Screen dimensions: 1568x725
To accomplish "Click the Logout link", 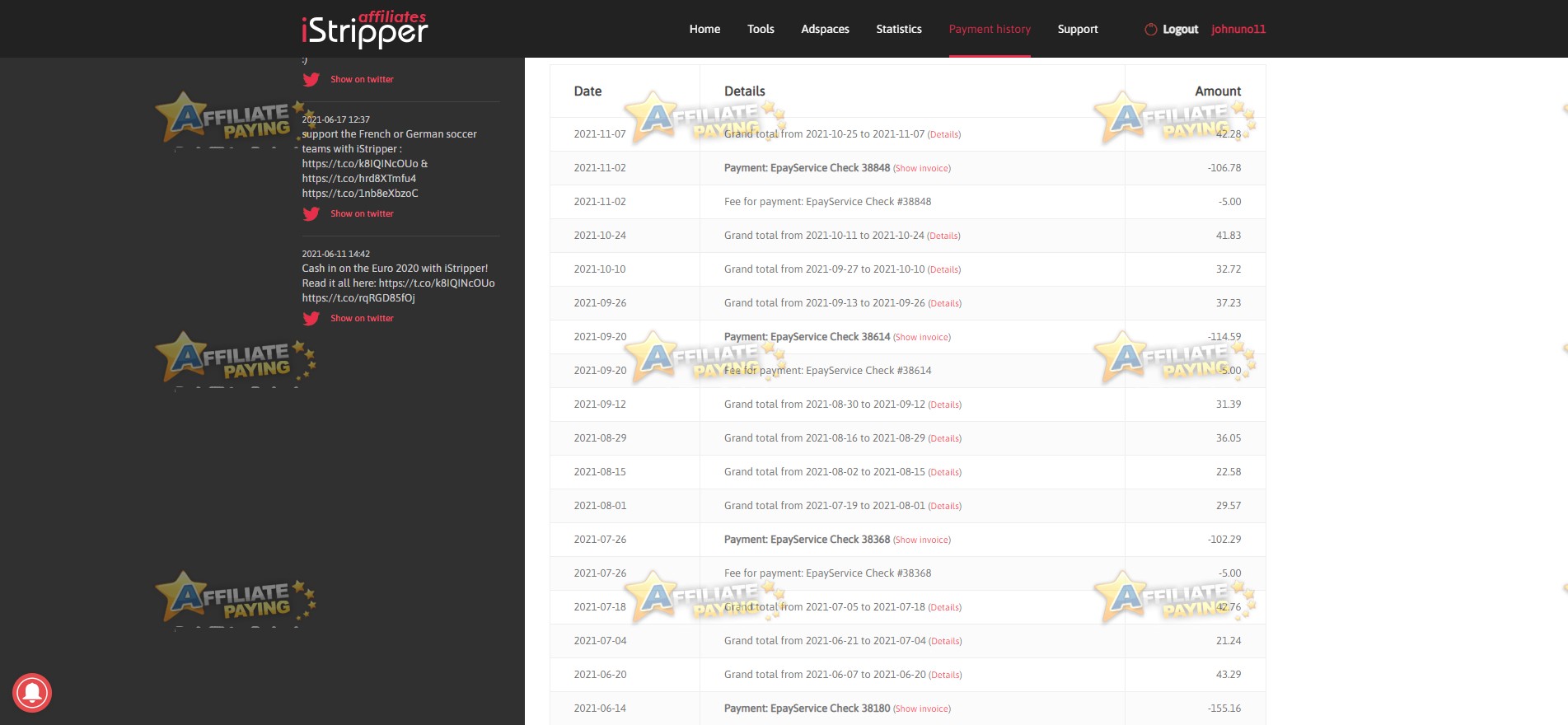I will (x=1180, y=30).
